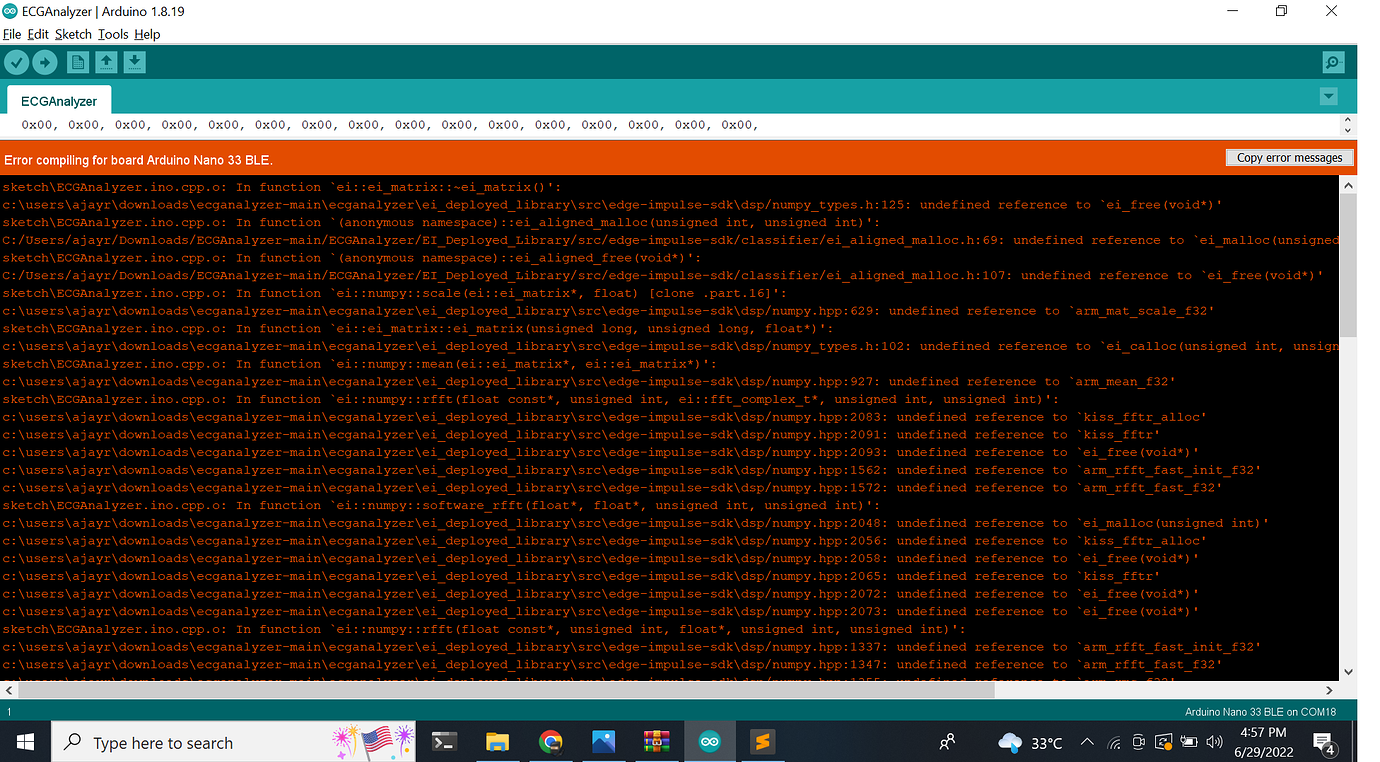The height and width of the screenshot is (762, 1380).
Task: Open Google Chrome from the taskbar
Action: 550,742
